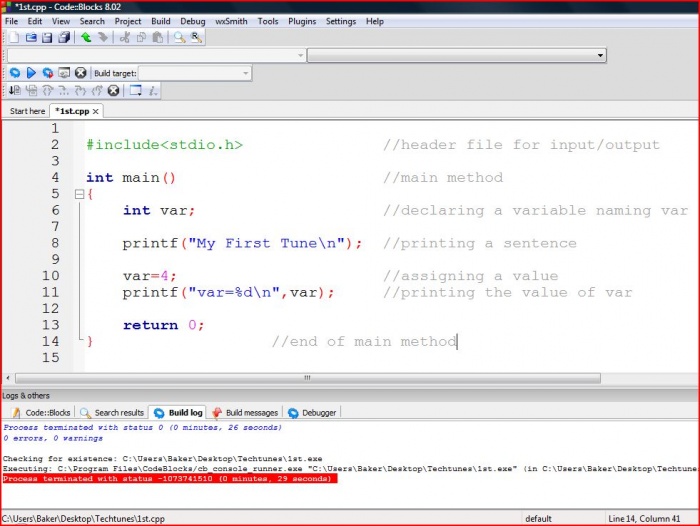Open the Tools menu
700x526 pixels.
point(268,21)
